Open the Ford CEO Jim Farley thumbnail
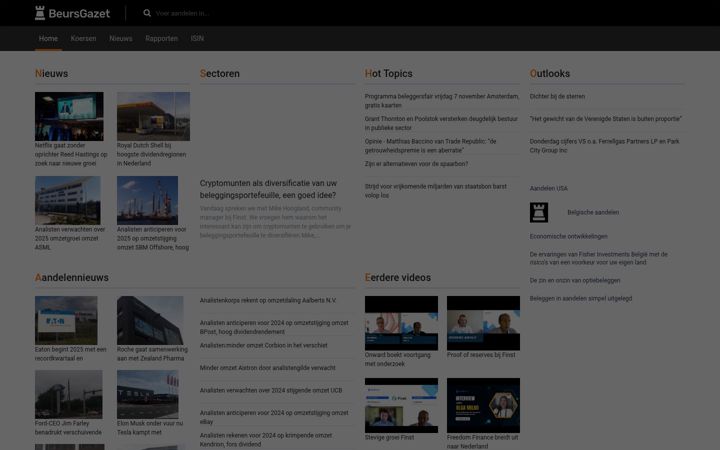Image resolution: width=720 pixels, height=450 pixels. [x=69, y=394]
